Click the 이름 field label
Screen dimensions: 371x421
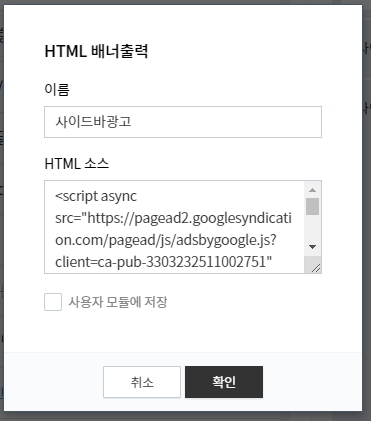(57, 89)
